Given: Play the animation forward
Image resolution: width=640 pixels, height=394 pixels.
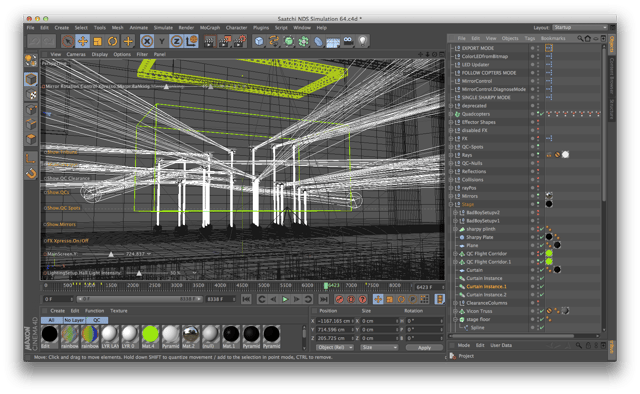Looking at the screenshot, I should pyautogui.click(x=285, y=299).
